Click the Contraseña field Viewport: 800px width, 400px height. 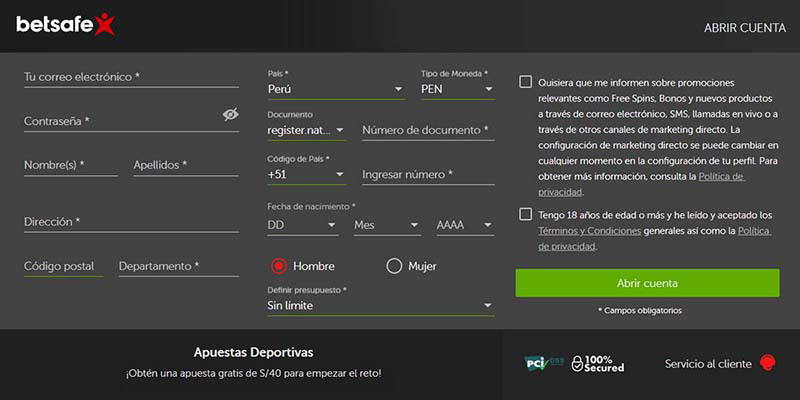coord(131,121)
